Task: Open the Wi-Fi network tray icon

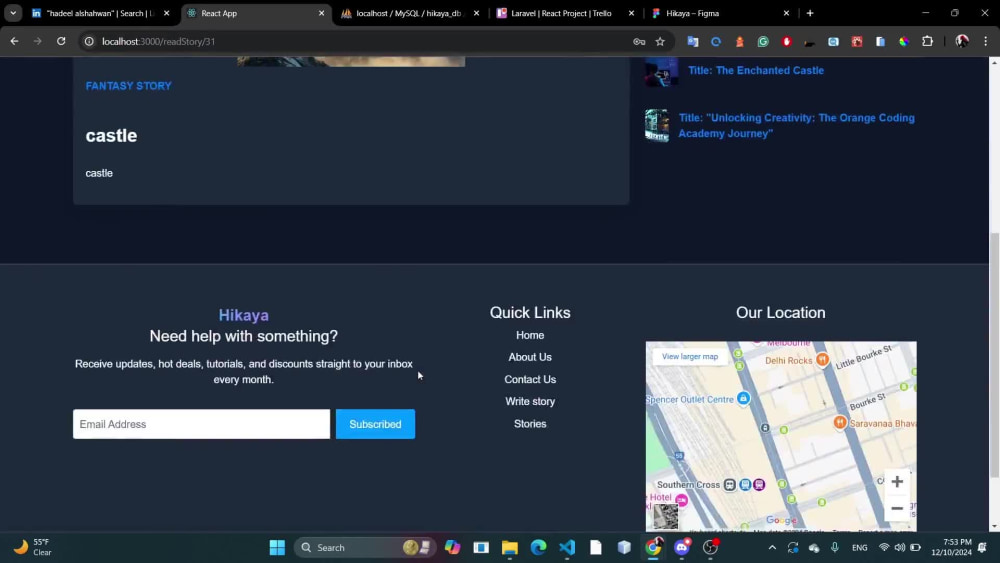Action: click(884, 548)
